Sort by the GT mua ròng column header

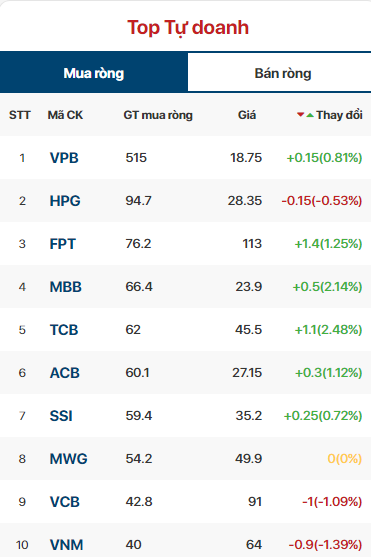158,115
